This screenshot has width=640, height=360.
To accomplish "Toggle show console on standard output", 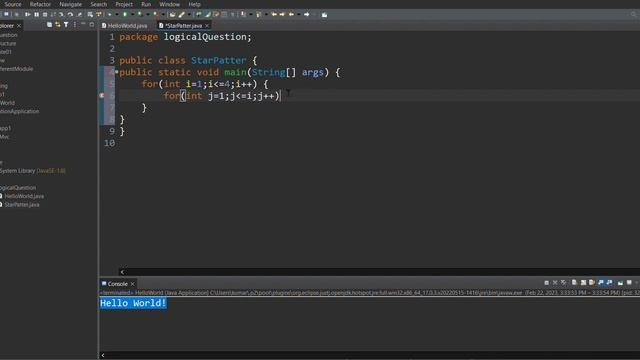I will pos(601,282).
